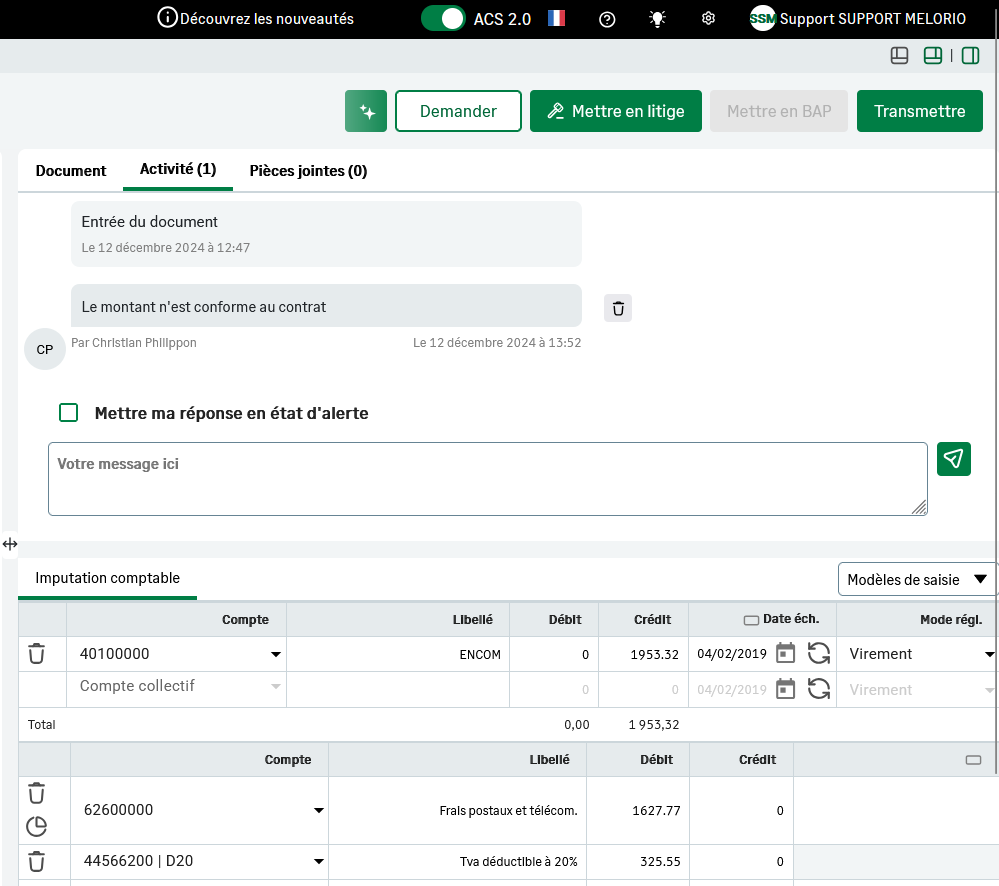
Task: Send the message with the paper plane icon
Action: coord(954,459)
